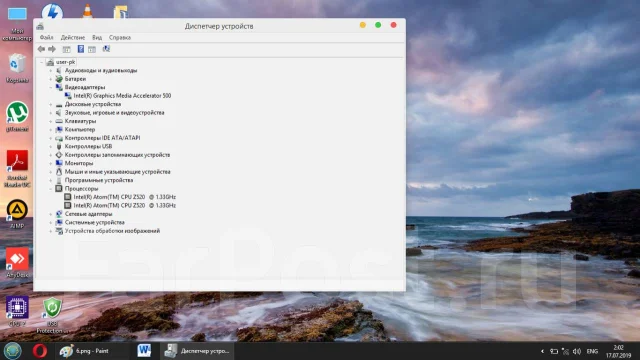
Task: Open the Вид menu
Action: (97, 38)
